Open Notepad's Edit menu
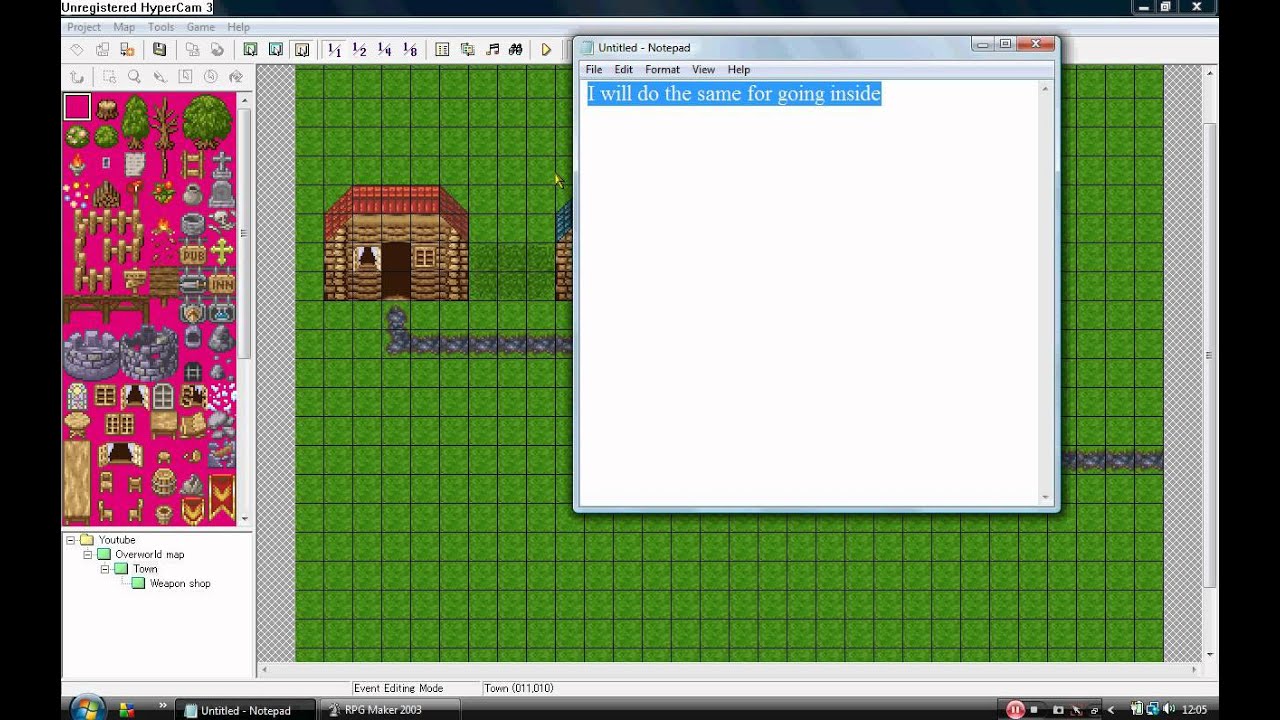1280x720 pixels. click(x=624, y=69)
